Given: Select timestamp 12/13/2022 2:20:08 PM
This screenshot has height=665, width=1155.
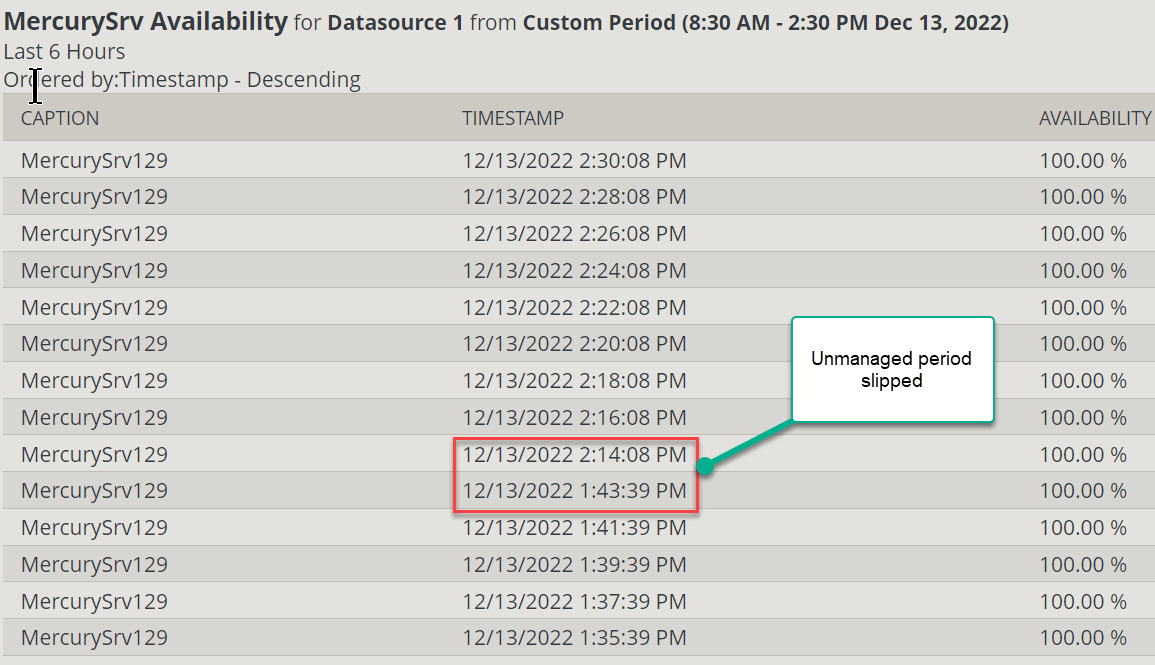Looking at the screenshot, I should (575, 343).
